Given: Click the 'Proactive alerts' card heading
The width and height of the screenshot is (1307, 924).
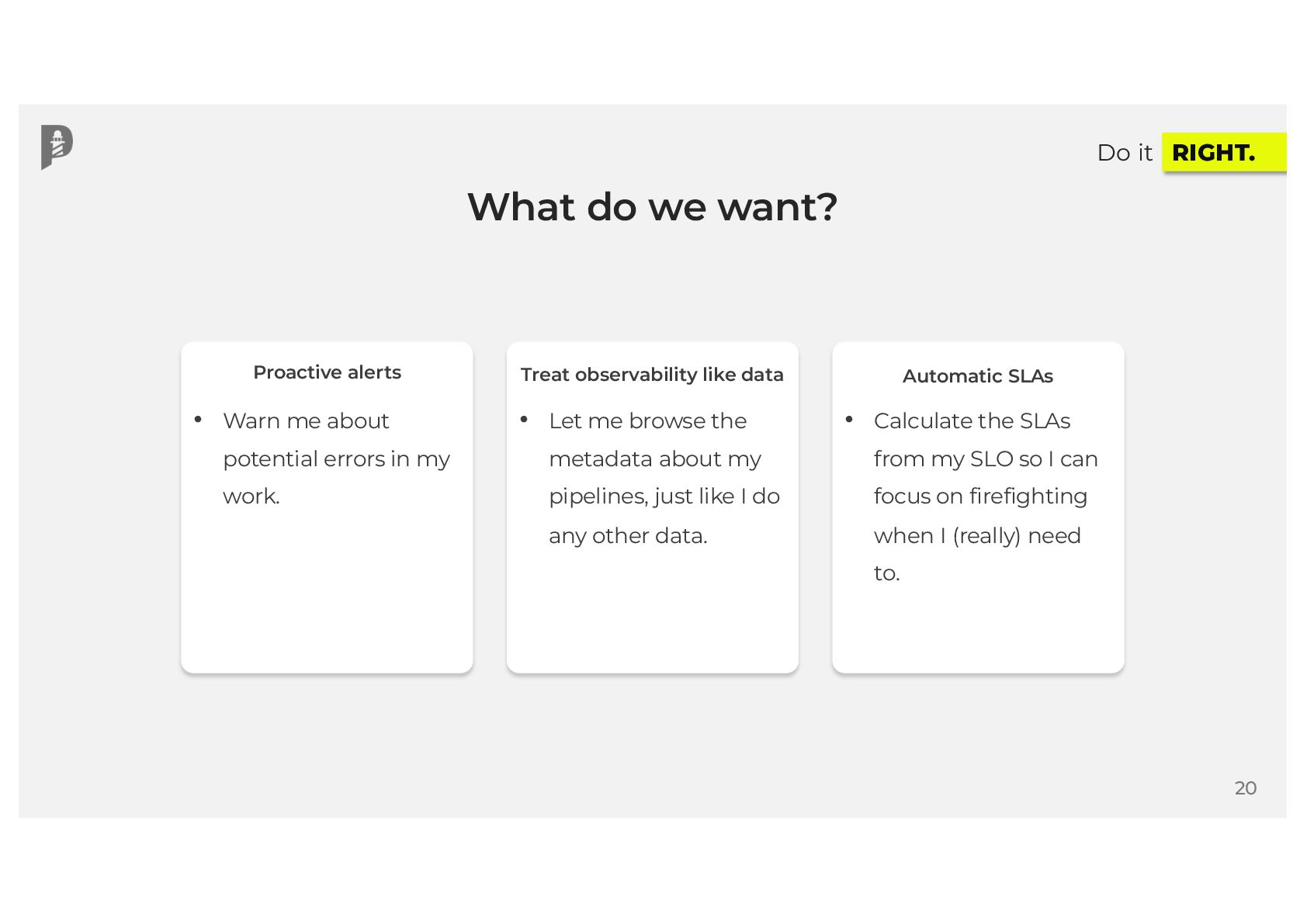Looking at the screenshot, I should coord(327,372).
